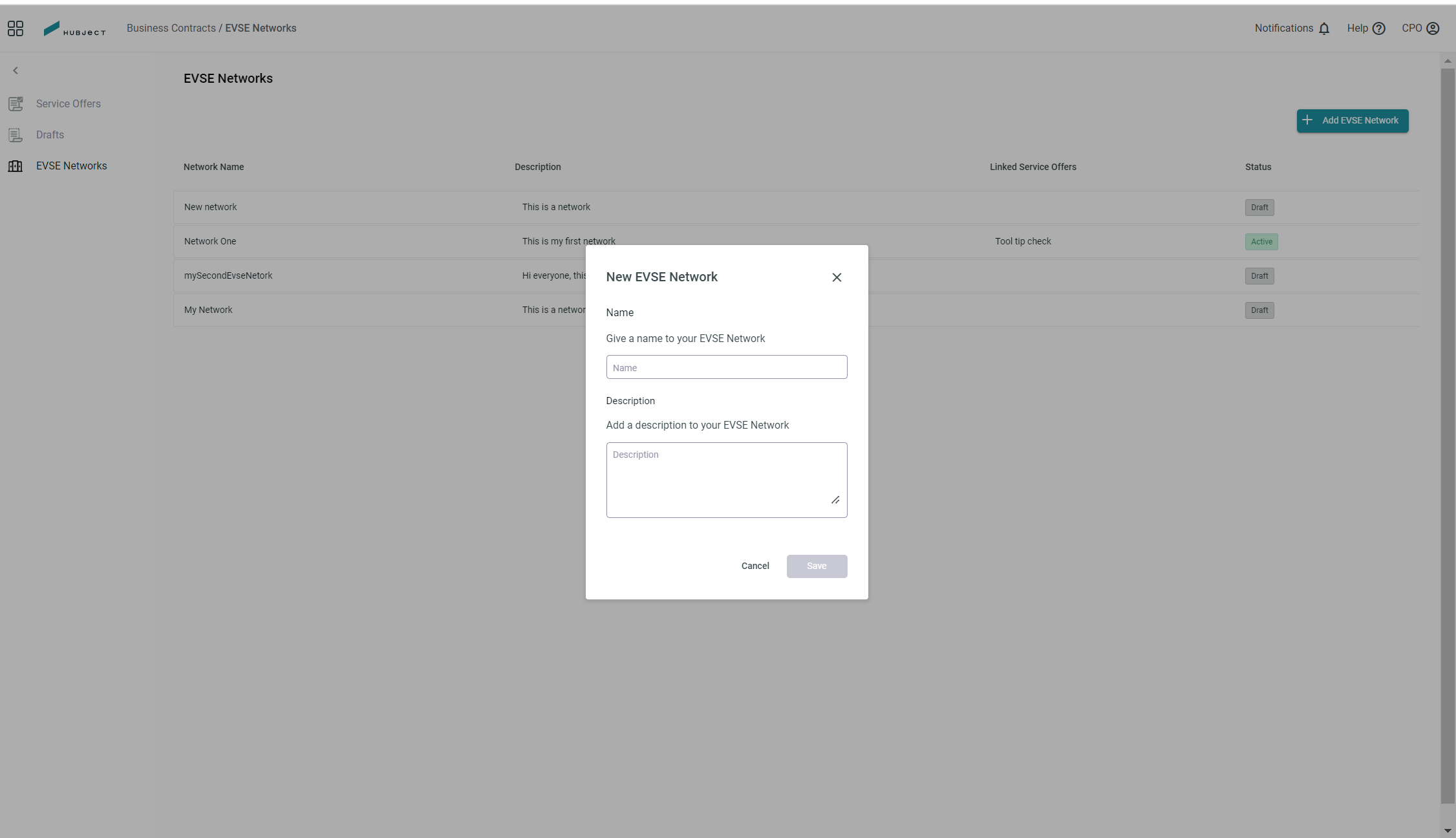
Task: Focus the Name input field
Action: 727,367
